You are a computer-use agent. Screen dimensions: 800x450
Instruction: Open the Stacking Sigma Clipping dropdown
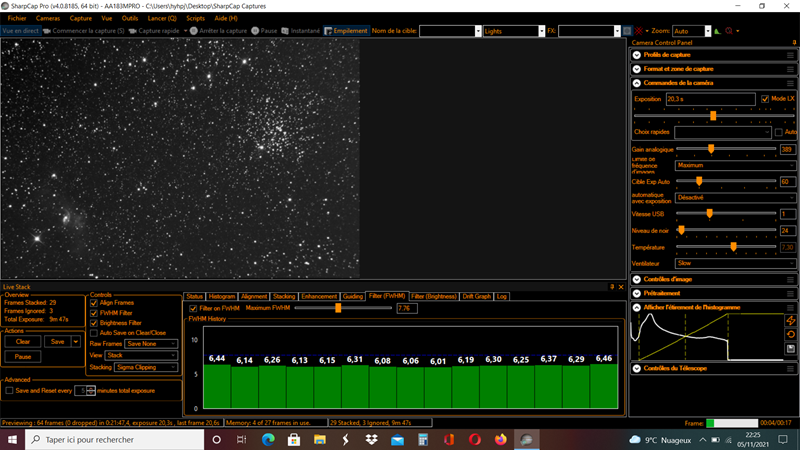146,367
